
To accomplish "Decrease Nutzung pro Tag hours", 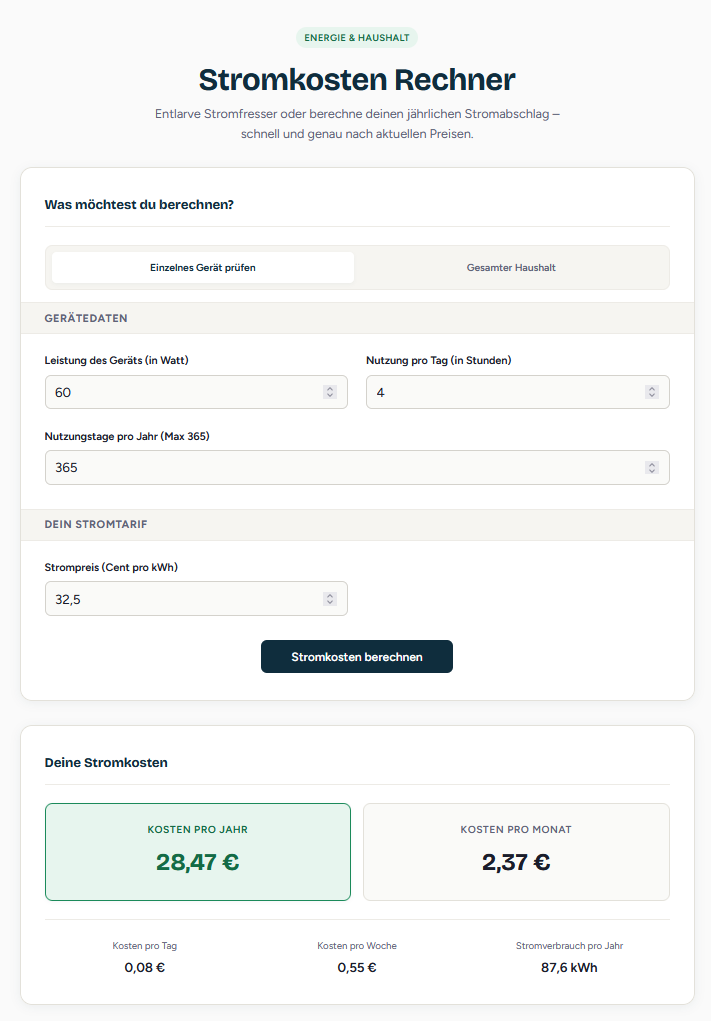I will (x=652, y=396).
